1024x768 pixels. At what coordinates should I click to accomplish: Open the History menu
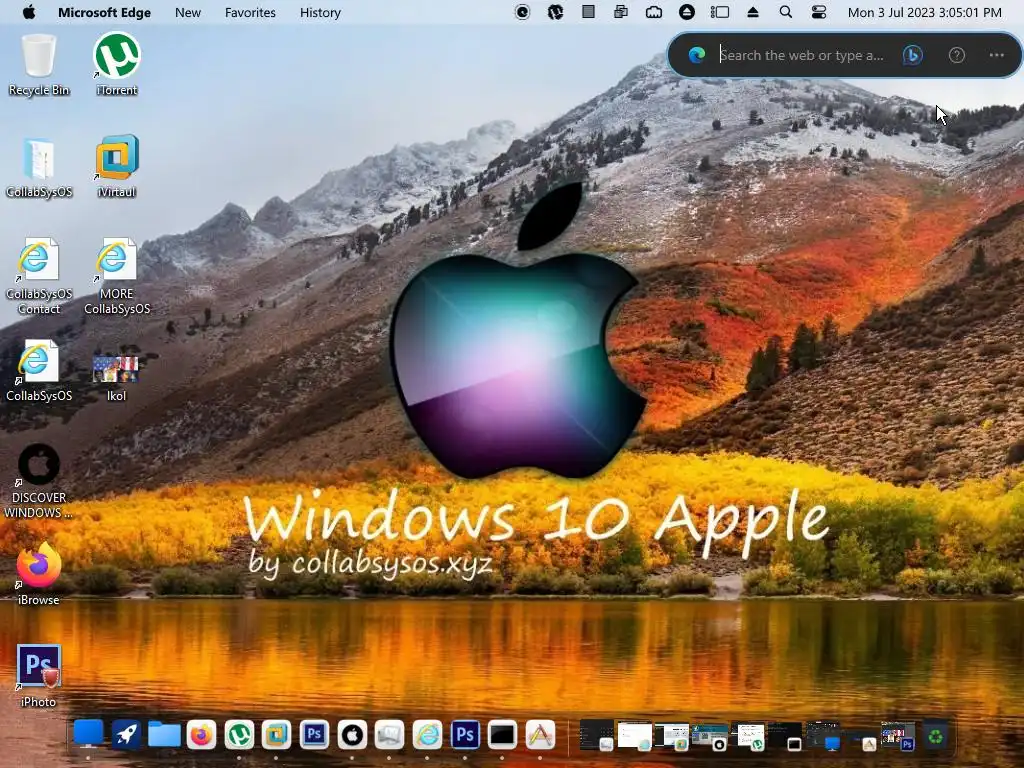[x=320, y=12]
